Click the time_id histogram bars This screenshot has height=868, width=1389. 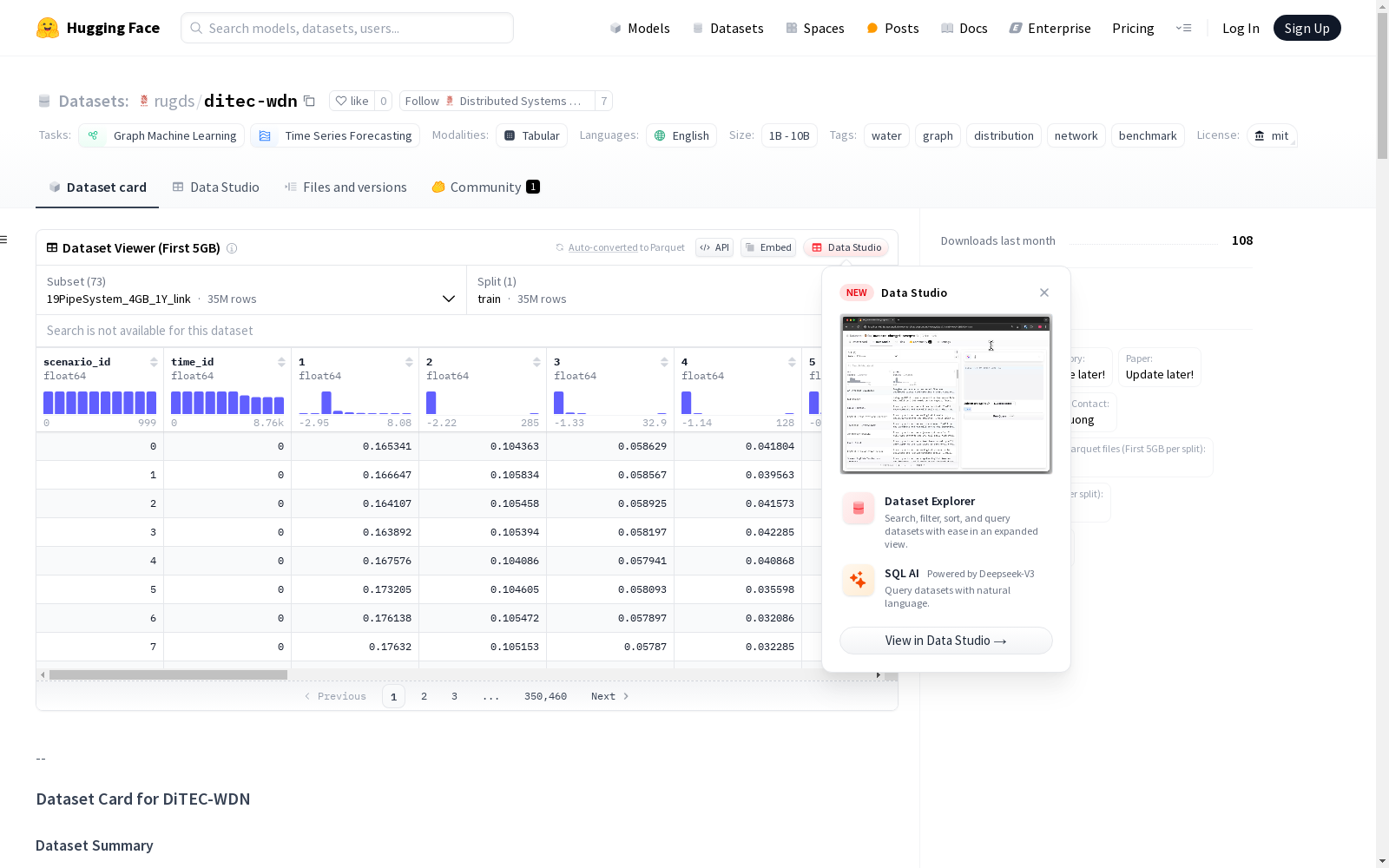coord(227,403)
